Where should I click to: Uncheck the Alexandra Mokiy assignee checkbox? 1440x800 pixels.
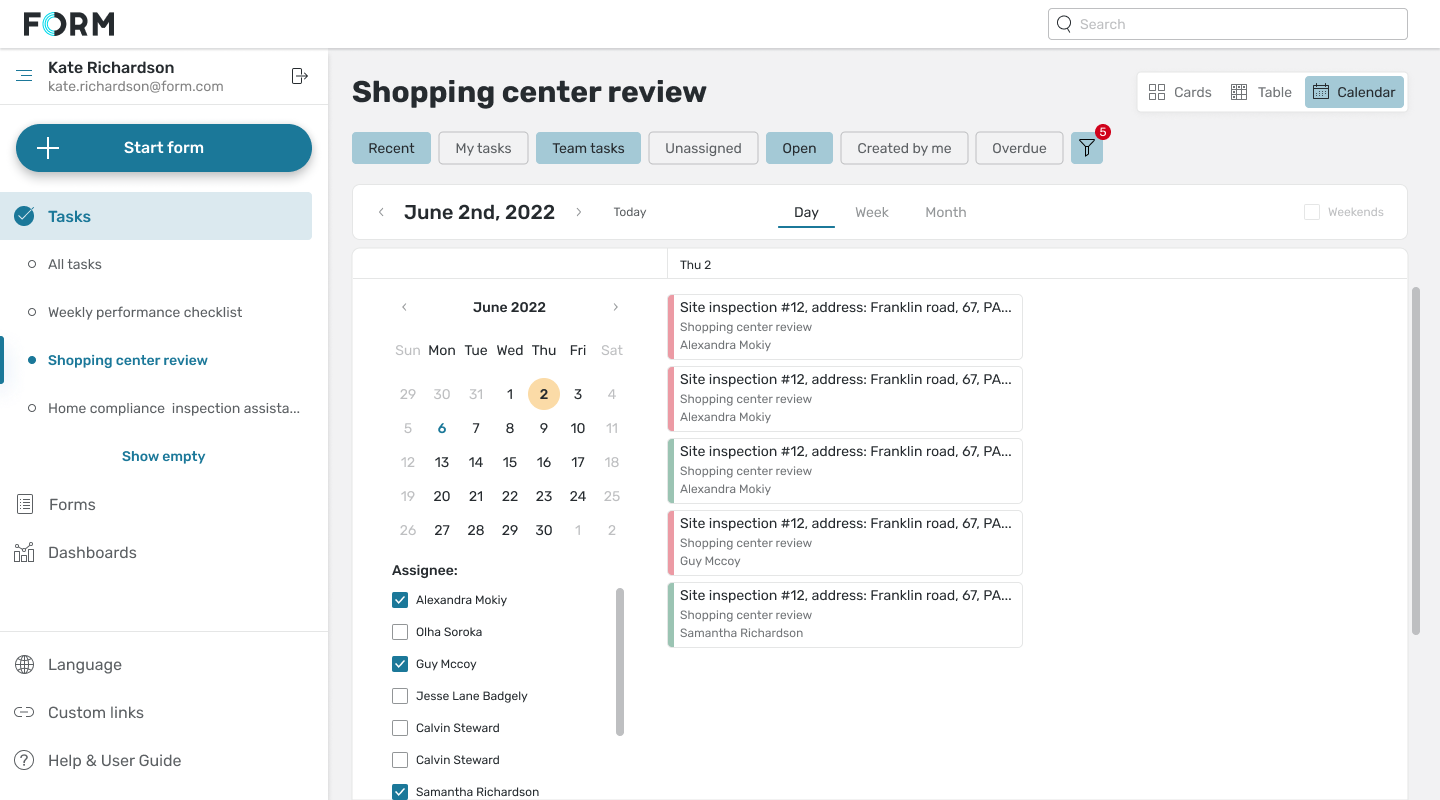tap(400, 600)
